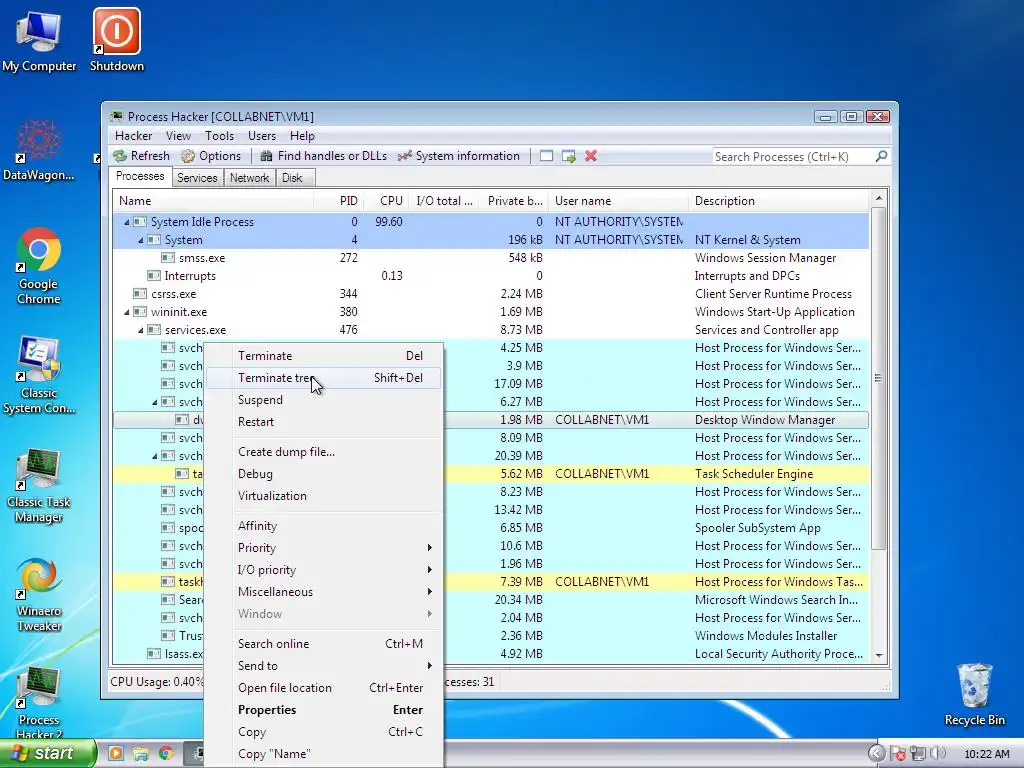Collapse the services.exe tree node
Viewport: 1024px width, 768px height.
tap(140, 330)
